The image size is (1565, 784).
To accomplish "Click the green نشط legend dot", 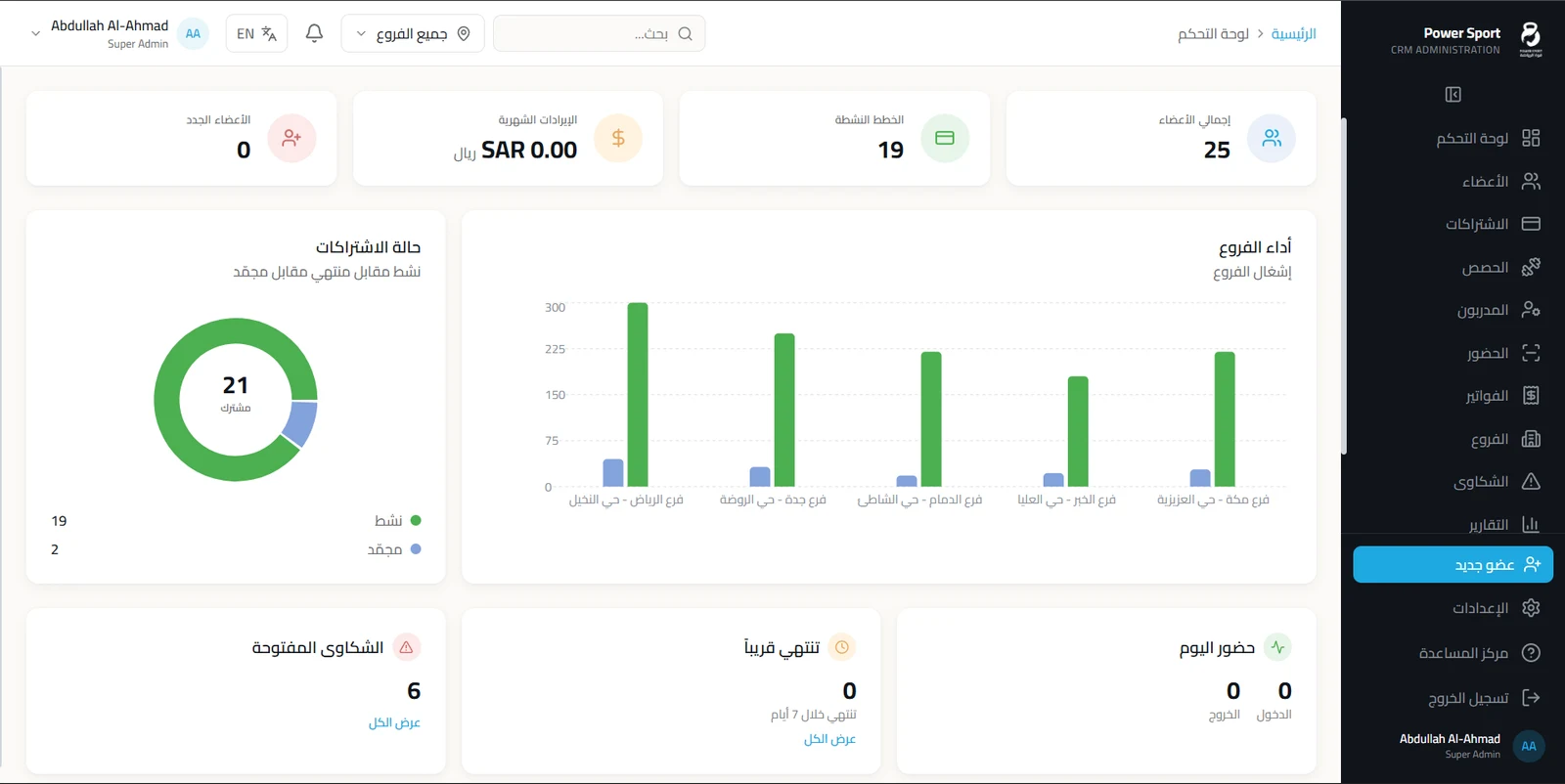I will click(416, 520).
